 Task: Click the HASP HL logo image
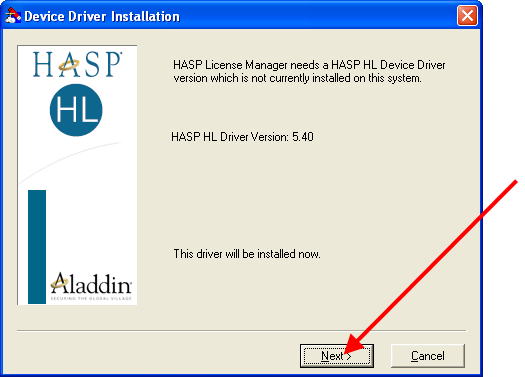pos(77,93)
